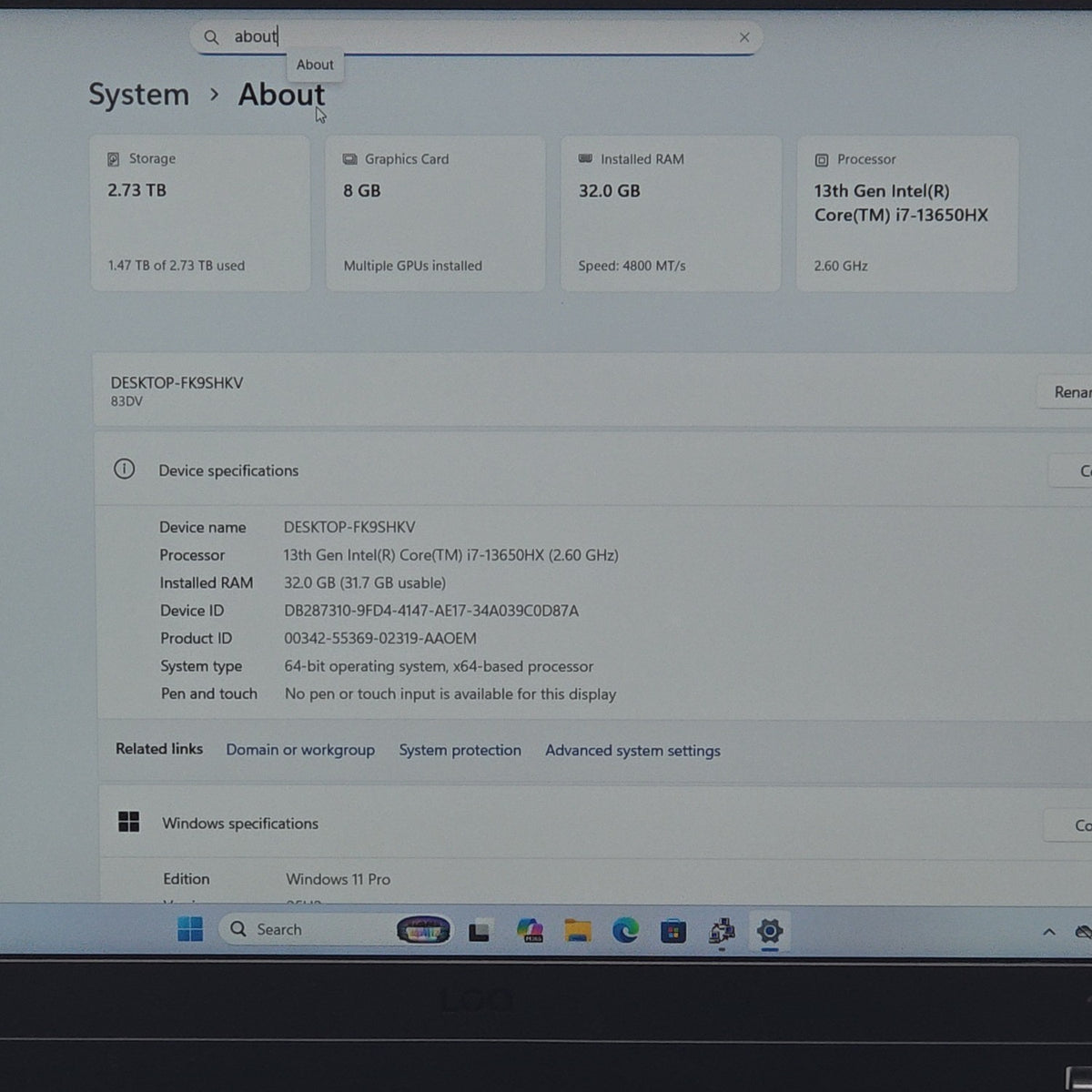Viewport: 1092px width, 1092px height.
Task: Click the Graphics Card icon
Action: pyautogui.click(x=349, y=159)
